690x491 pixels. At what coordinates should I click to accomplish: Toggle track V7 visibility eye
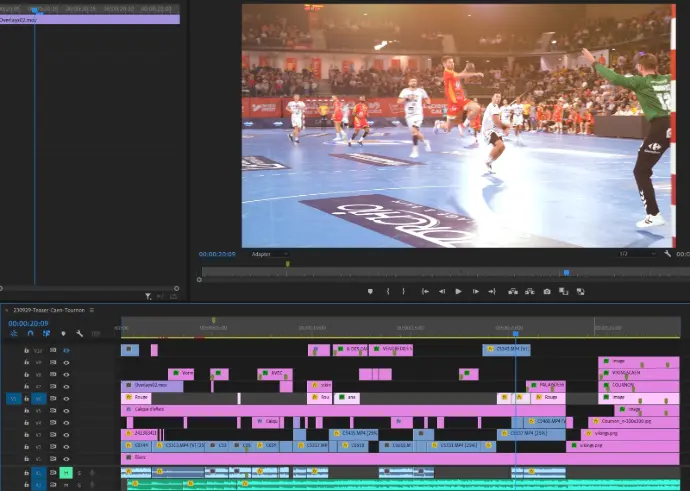66,387
